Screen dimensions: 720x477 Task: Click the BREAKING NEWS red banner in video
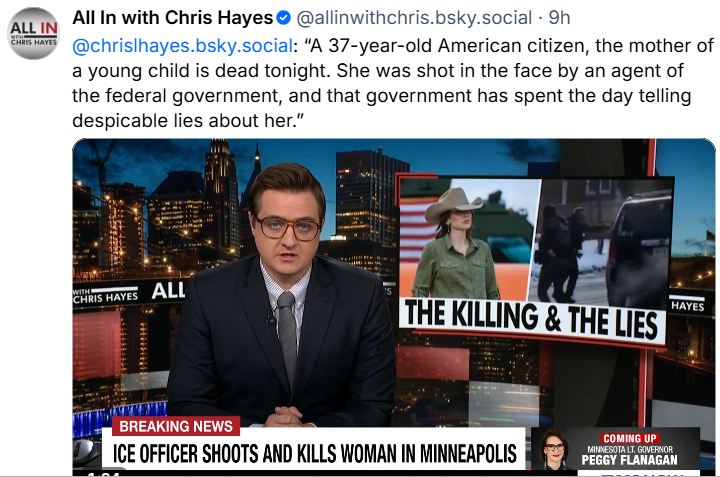pyautogui.click(x=176, y=426)
